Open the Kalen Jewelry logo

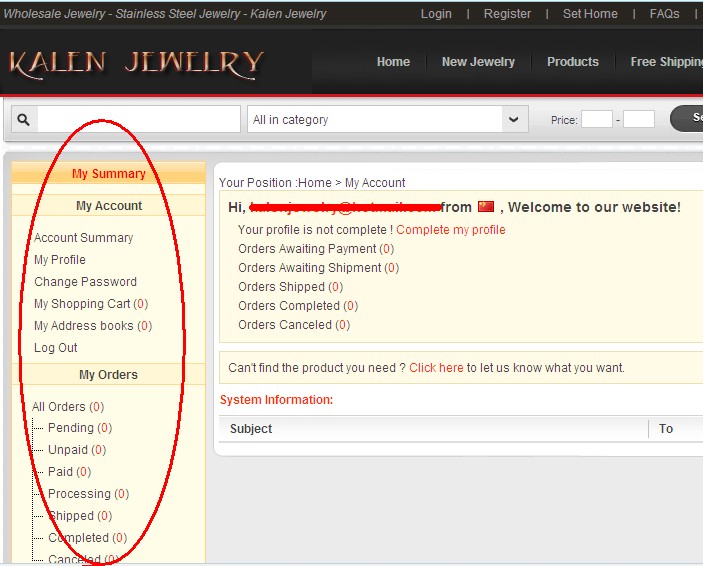coord(137,64)
